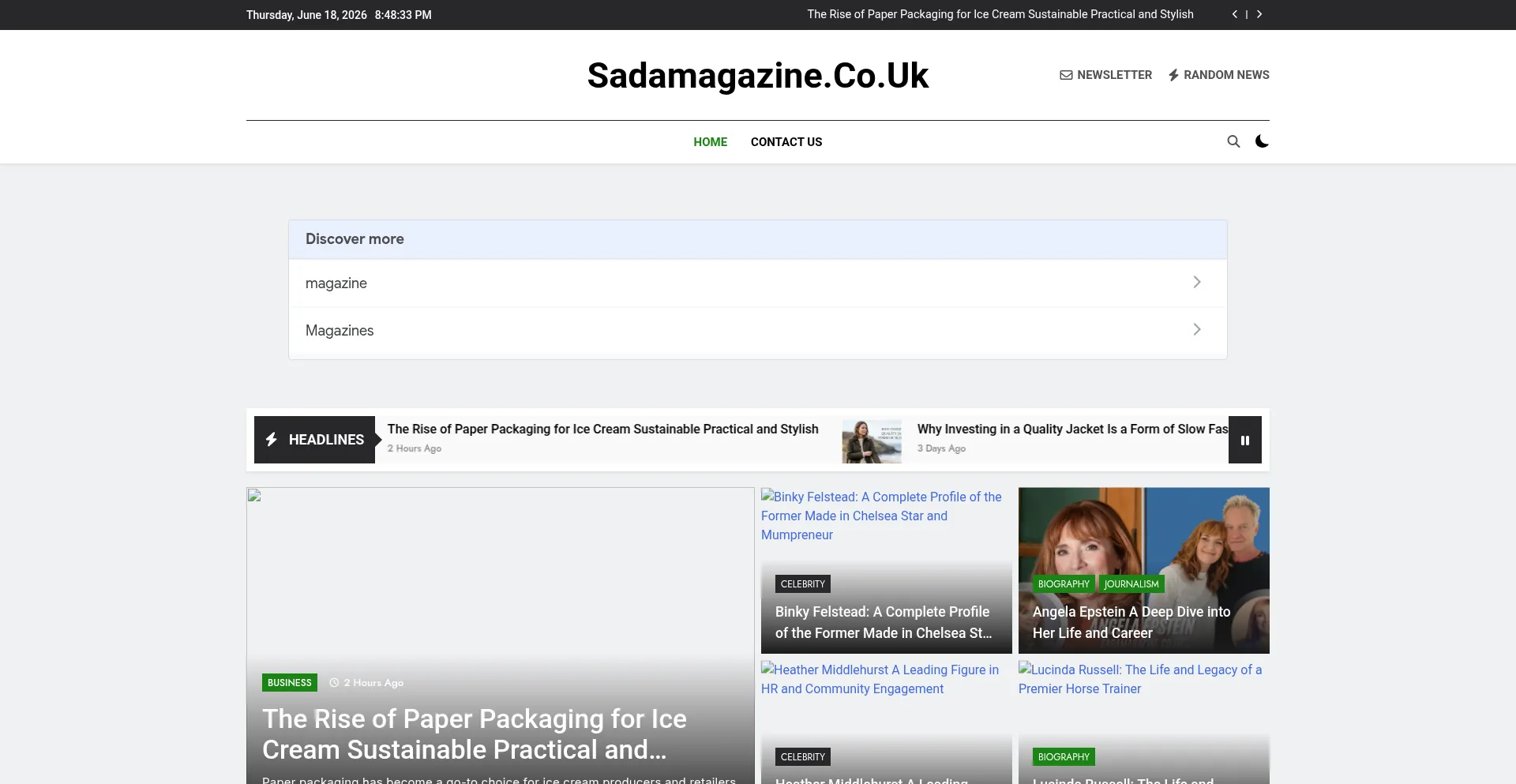Image resolution: width=1516 pixels, height=784 pixels.
Task: Expand the 'magazine' discover row chevron
Action: click(1197, 282)
